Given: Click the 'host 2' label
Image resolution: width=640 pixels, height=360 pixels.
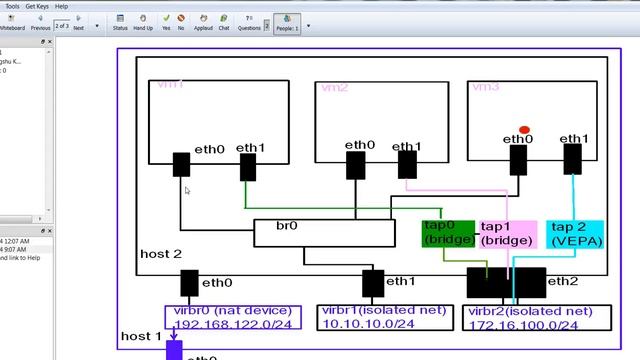Looking at the screenshot, I should 161,254.
